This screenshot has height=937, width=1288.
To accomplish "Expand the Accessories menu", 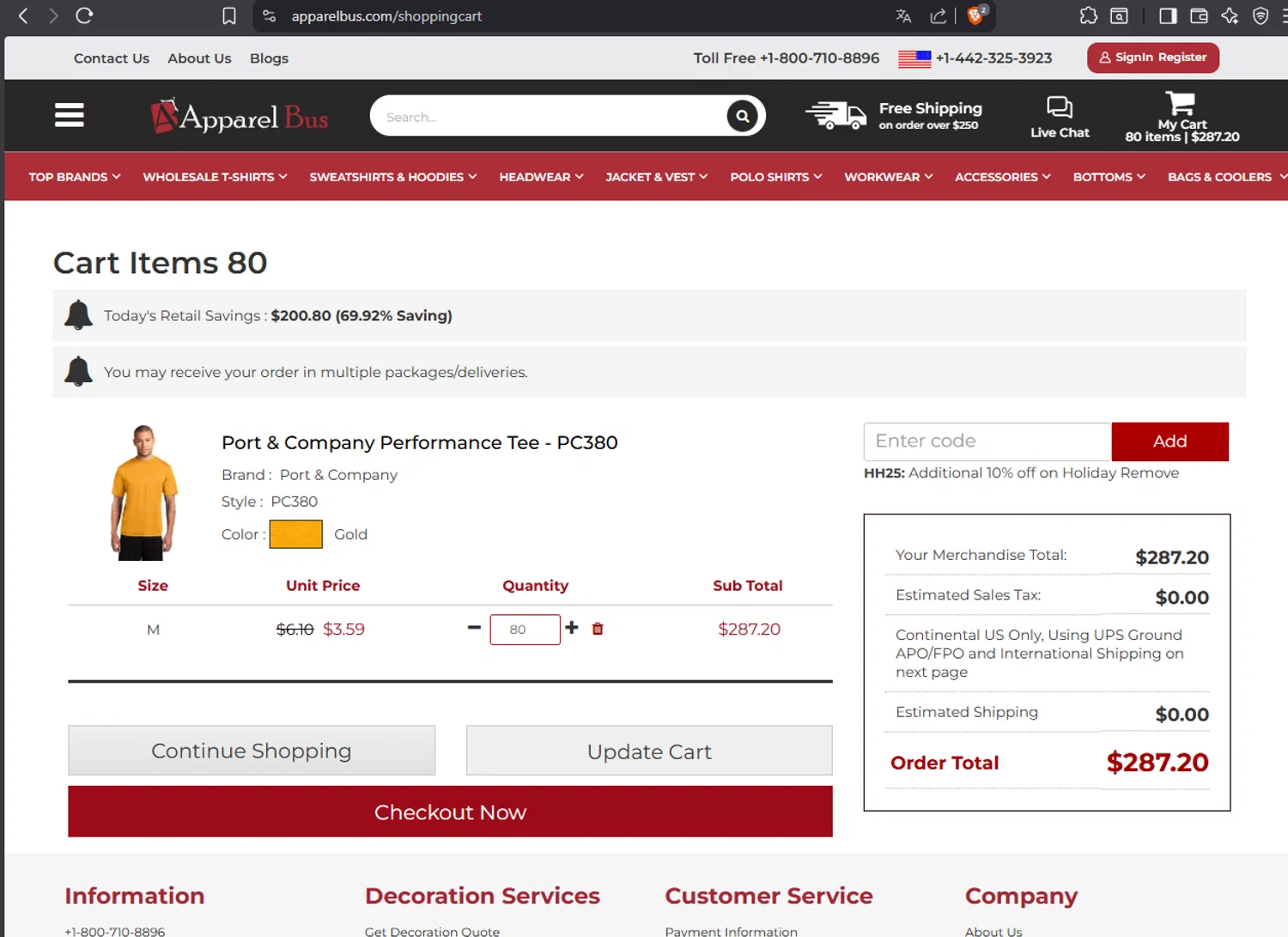I will pos(1003,177).
